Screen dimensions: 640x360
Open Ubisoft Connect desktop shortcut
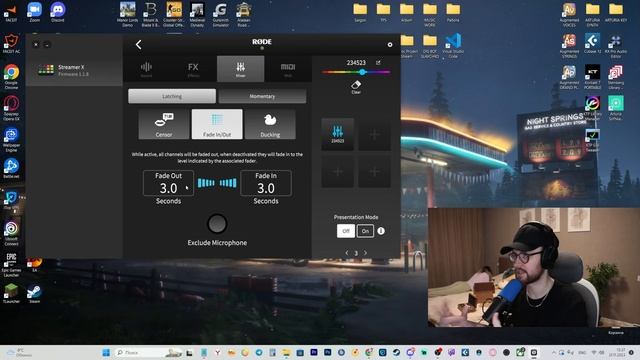click(x=11, y=234)
